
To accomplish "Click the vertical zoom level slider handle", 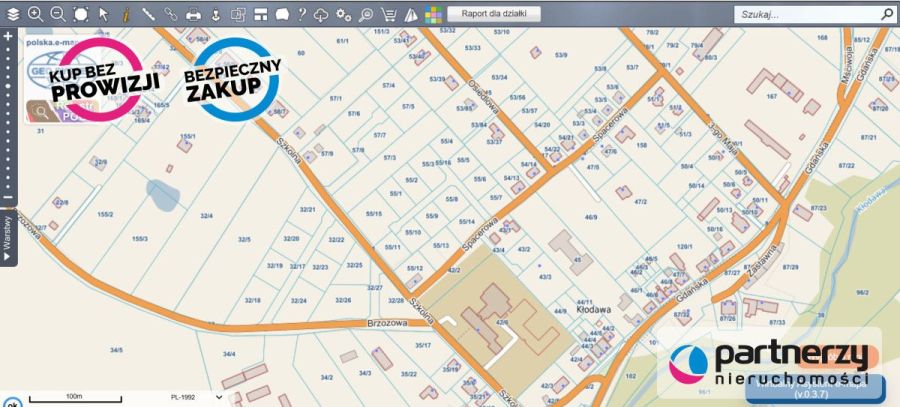I will (8, 86).
